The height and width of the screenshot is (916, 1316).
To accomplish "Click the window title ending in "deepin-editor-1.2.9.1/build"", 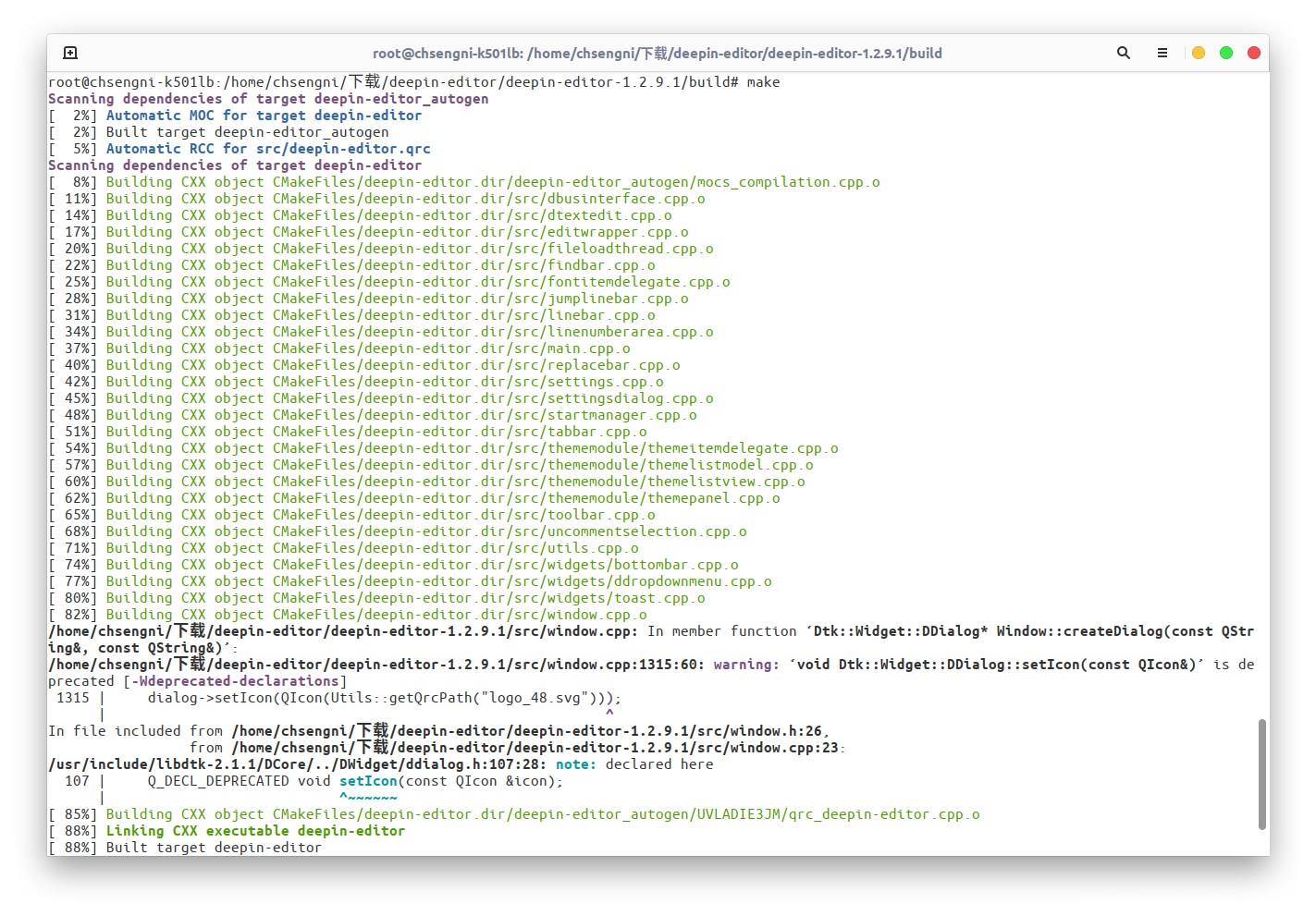I will click(658, 53).
